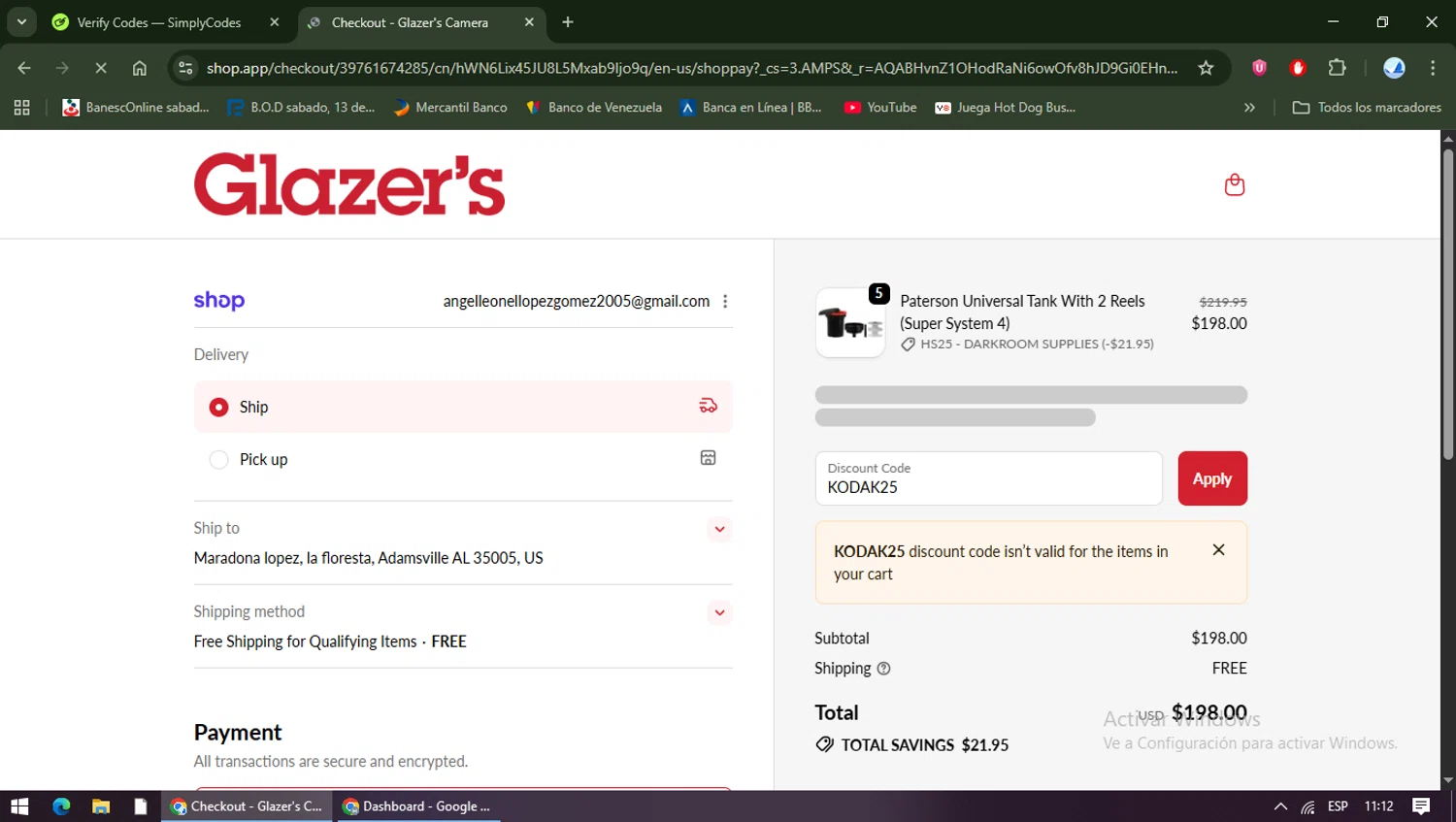This screenshot has height=822, width=1456.
Task: Expand the Ship to address section
Action: 719,529
